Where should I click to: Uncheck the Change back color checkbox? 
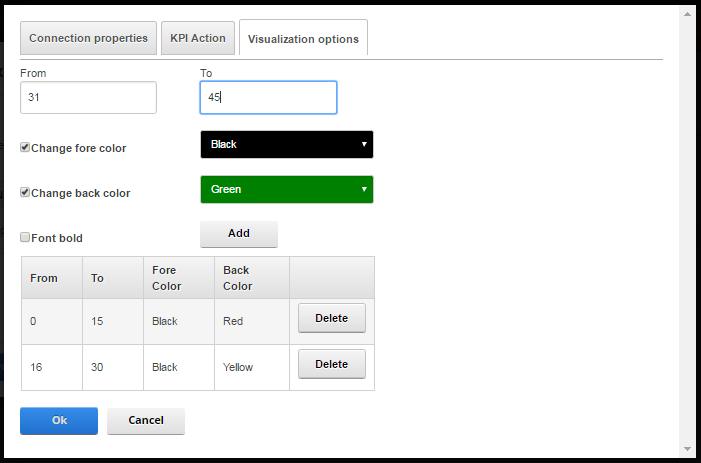pos(25,193)
